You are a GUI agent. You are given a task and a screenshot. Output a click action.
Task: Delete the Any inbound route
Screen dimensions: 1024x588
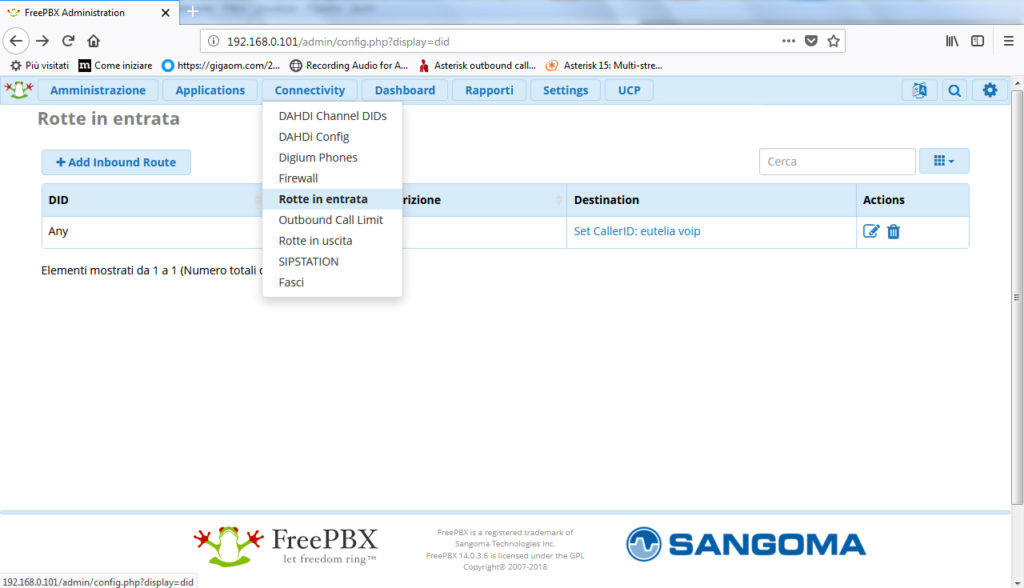(x=893, y=231)
